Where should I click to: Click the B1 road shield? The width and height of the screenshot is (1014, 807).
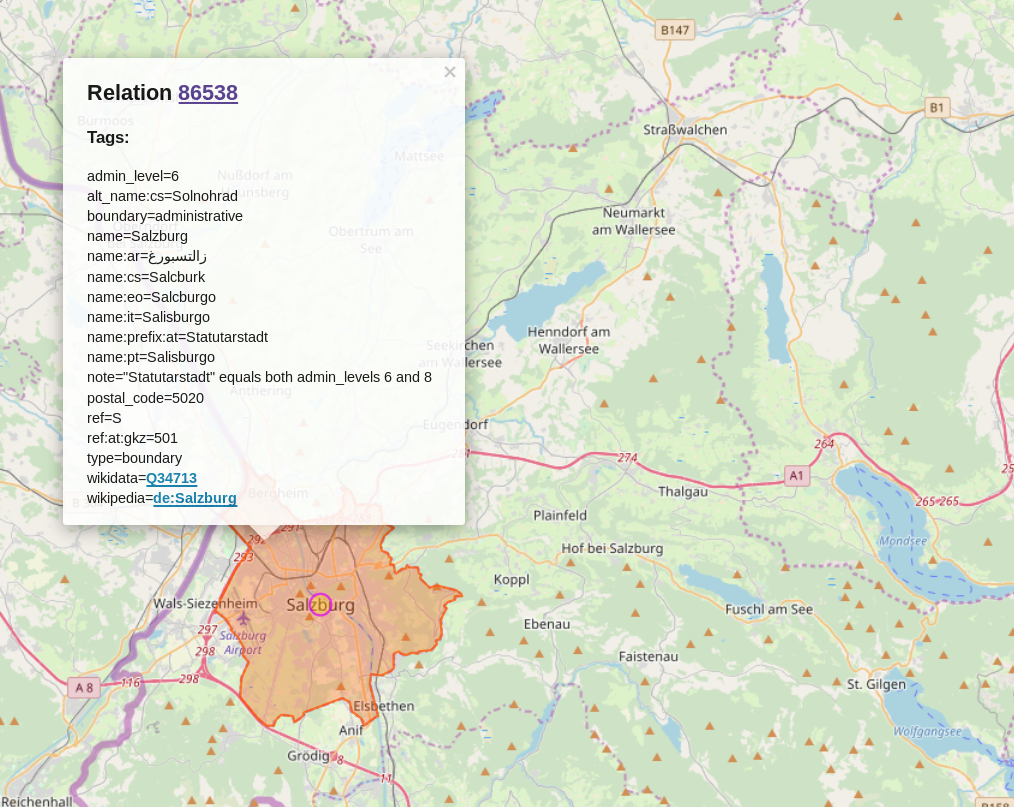(936, 107)
